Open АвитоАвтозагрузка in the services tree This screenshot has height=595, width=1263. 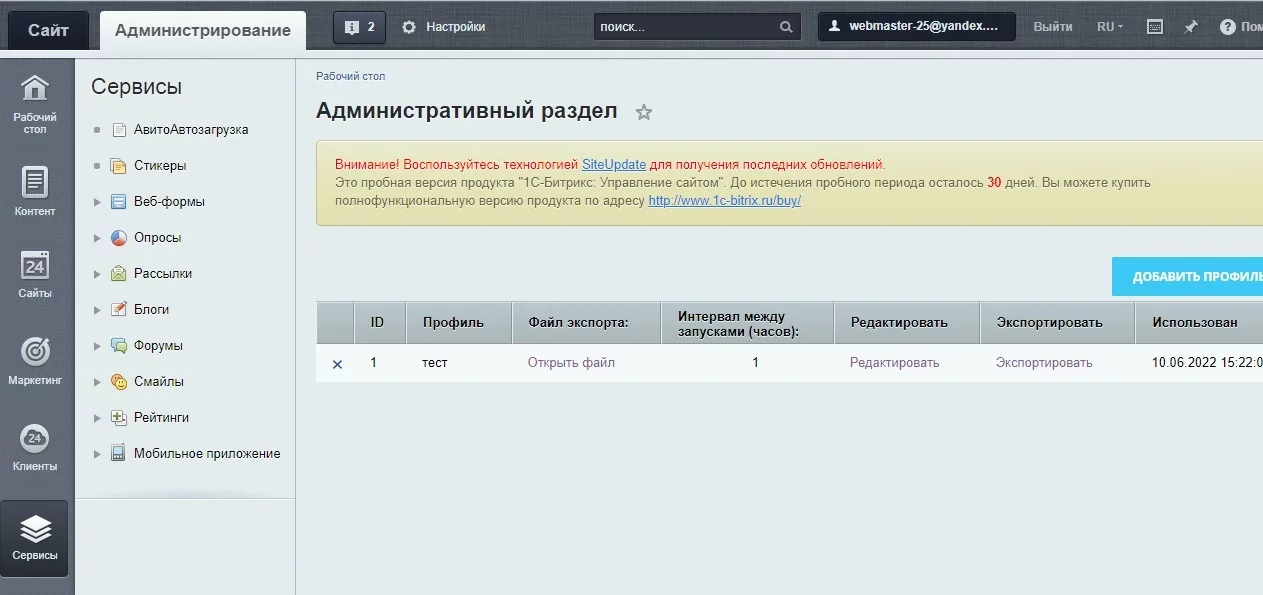[x=190, y=130]
